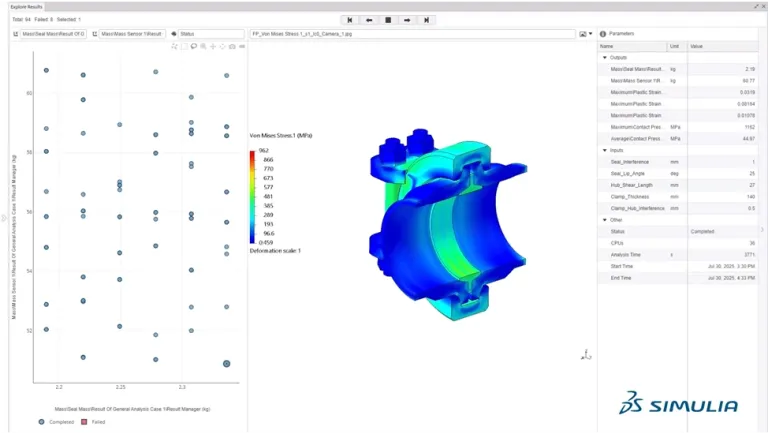Select the Seal_Lip_Angle parameter row
Image resolution: width=768 pixels, height=434 pixels.
coord(678,173)
